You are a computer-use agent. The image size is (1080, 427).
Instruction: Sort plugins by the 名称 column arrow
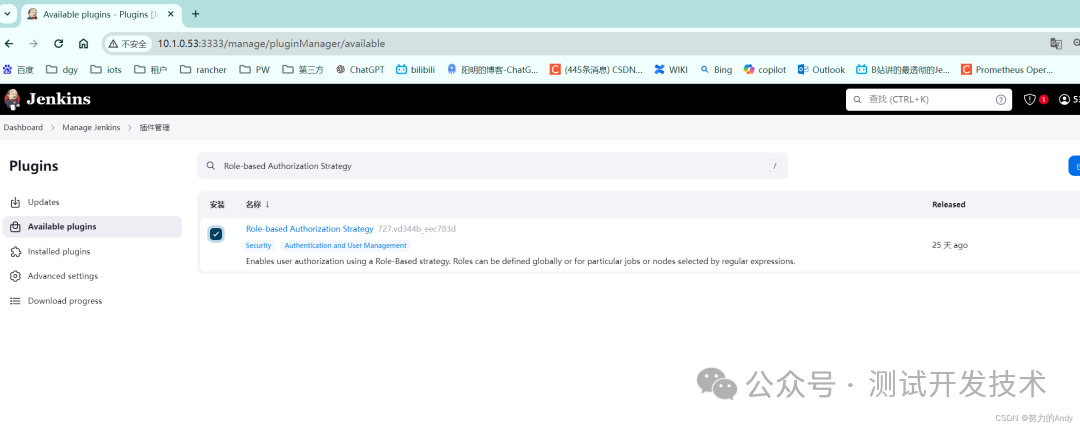267,205
